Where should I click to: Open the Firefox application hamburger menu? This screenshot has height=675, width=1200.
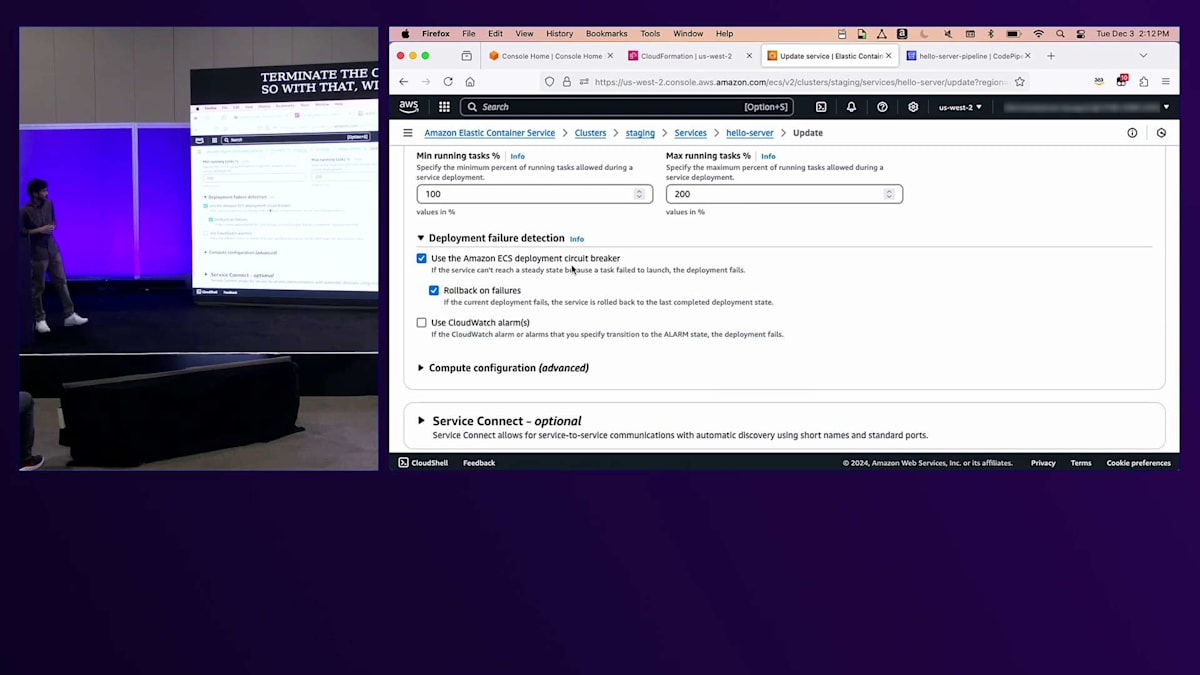[1166, 82]
